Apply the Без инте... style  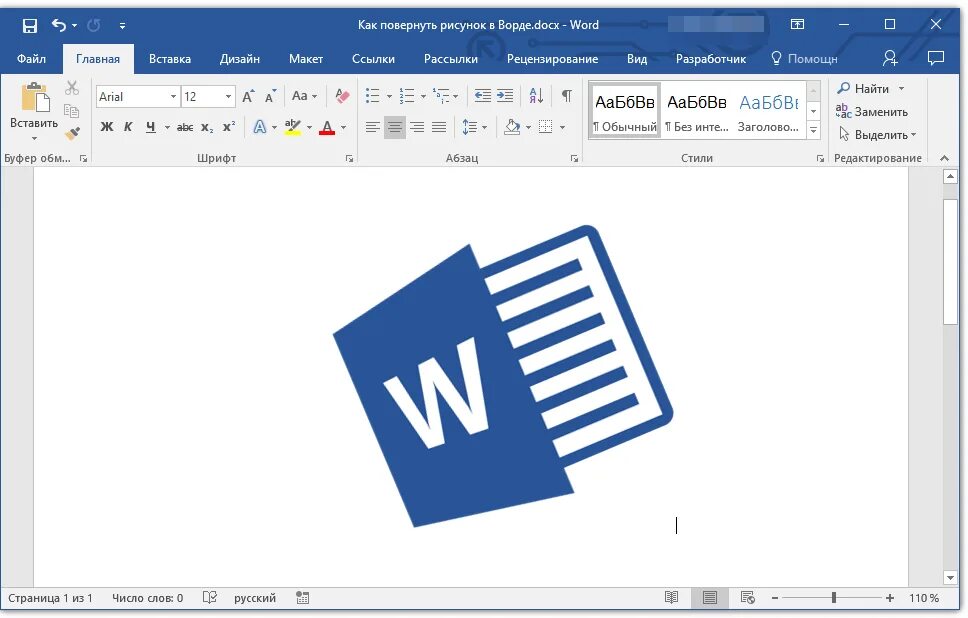coord(697,111)
